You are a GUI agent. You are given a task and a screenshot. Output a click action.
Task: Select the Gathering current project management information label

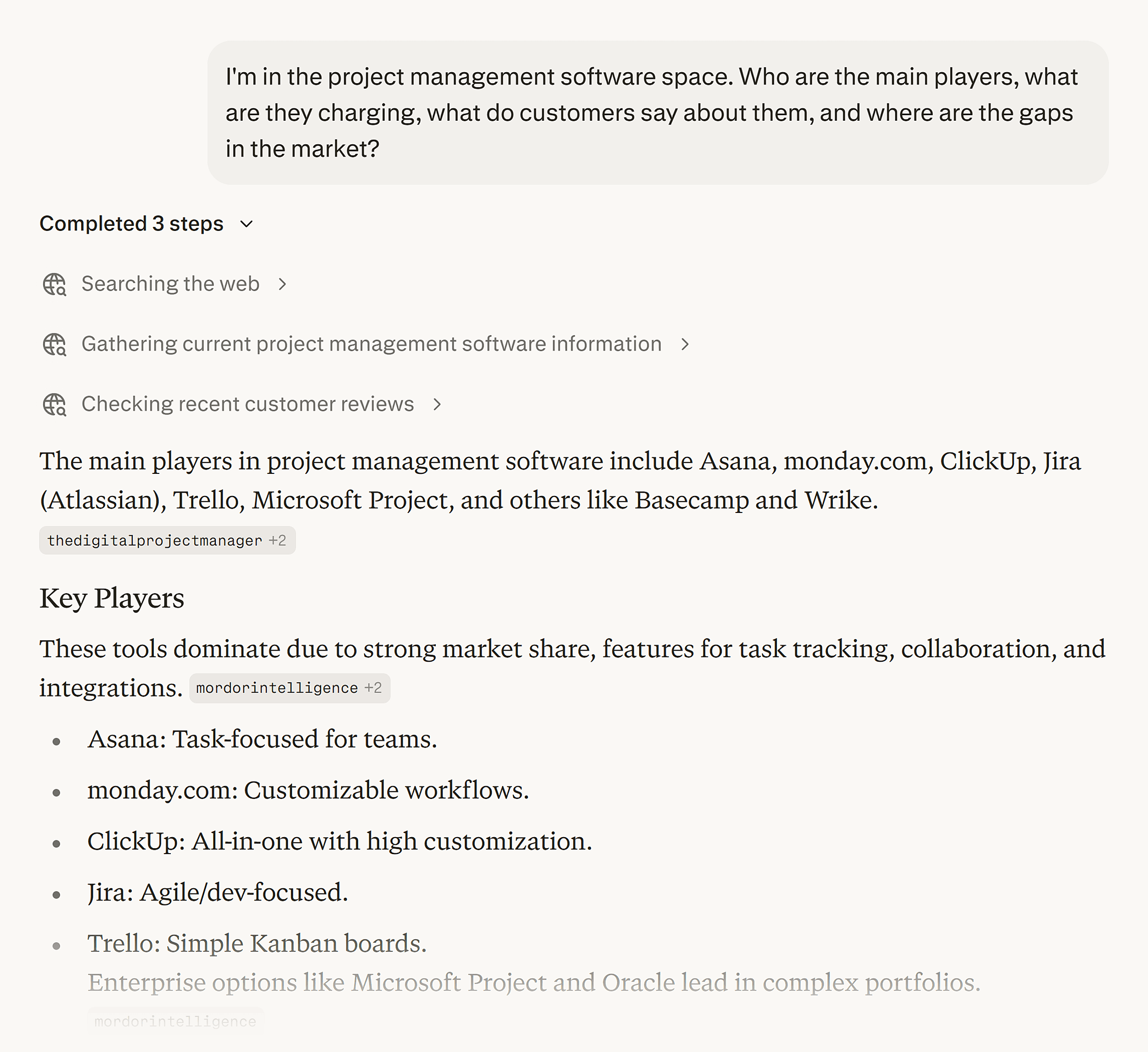pos(371,343)
